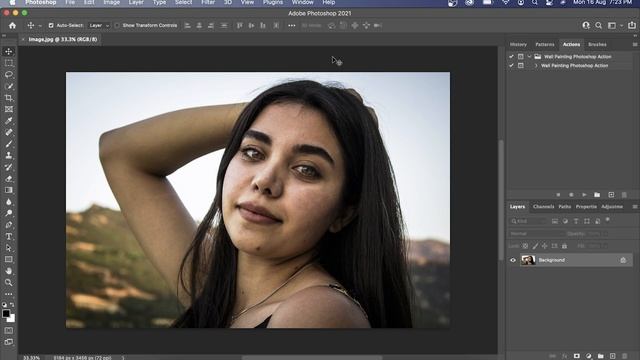Create a new action
Image resolution: width=640 pixels, height=360 pixels.
coord(611,195)
